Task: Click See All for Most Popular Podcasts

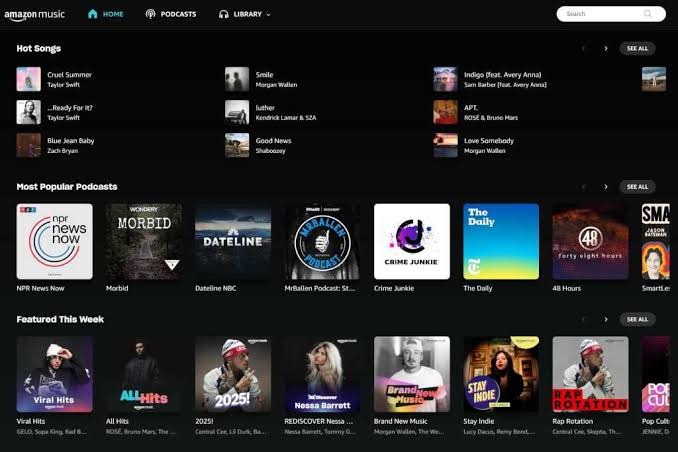Action: (637, 186)
